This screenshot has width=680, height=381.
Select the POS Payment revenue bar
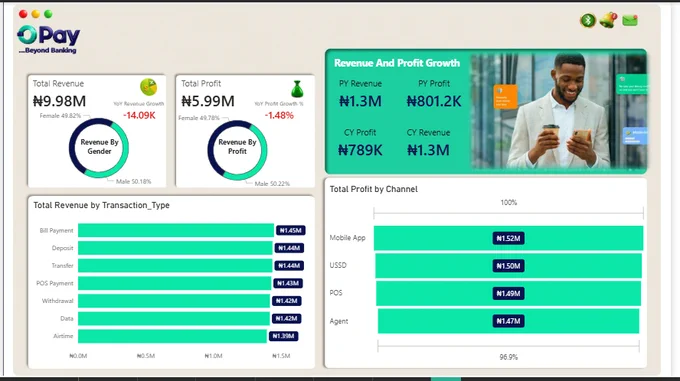(174, 283)
